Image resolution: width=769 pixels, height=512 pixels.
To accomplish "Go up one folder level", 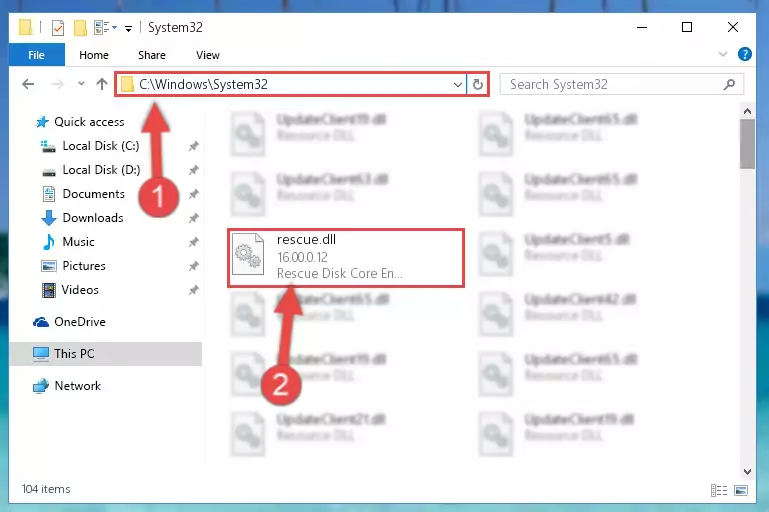I will (x=102, y=84).
